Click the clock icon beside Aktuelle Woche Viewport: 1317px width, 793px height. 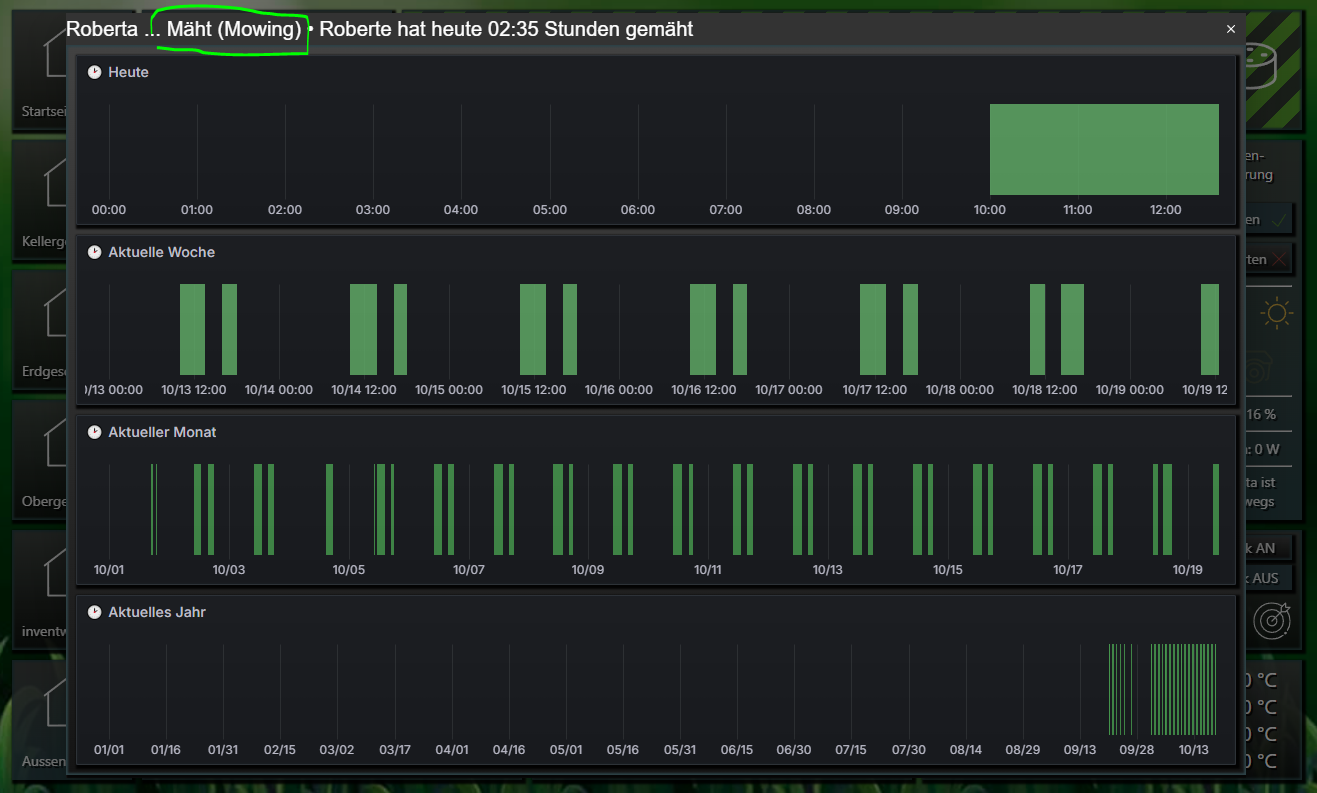(95, 252)
